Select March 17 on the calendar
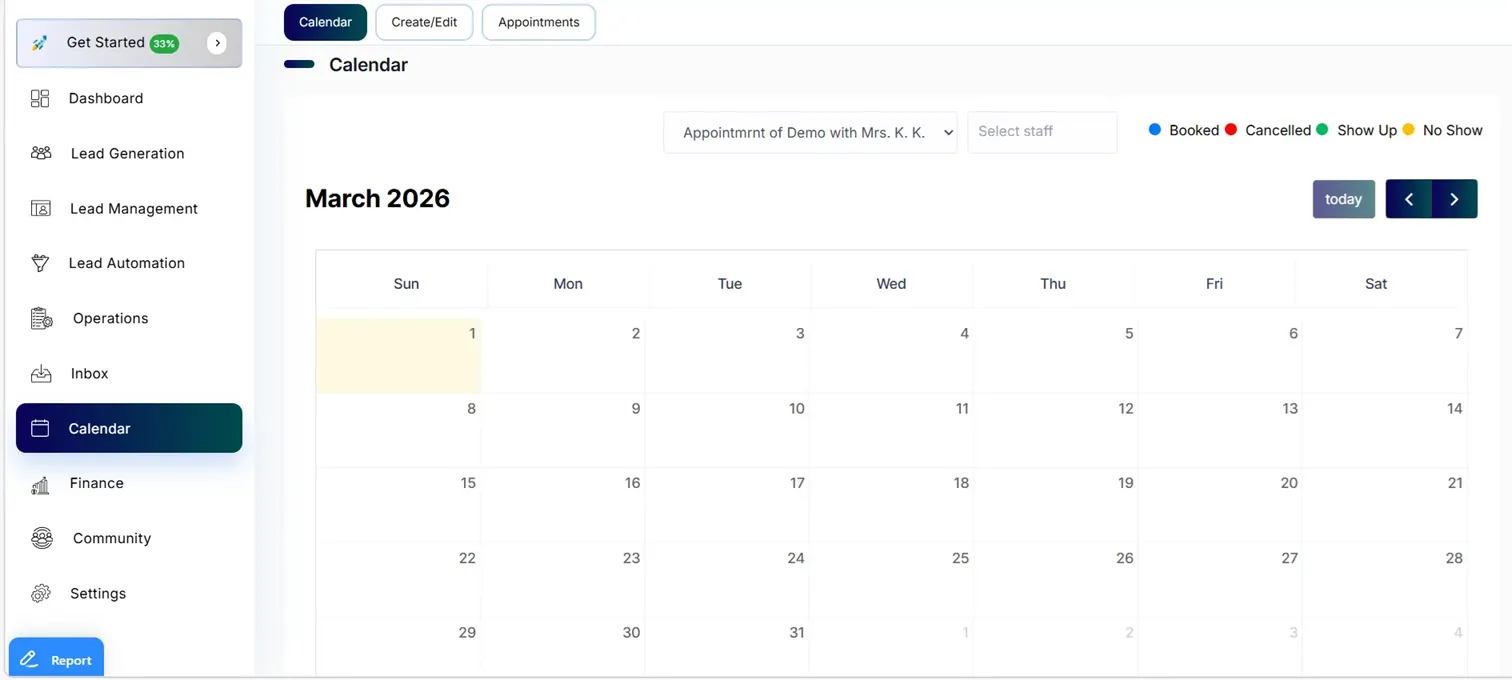The image size is (1512, 680). click(728, 504)
